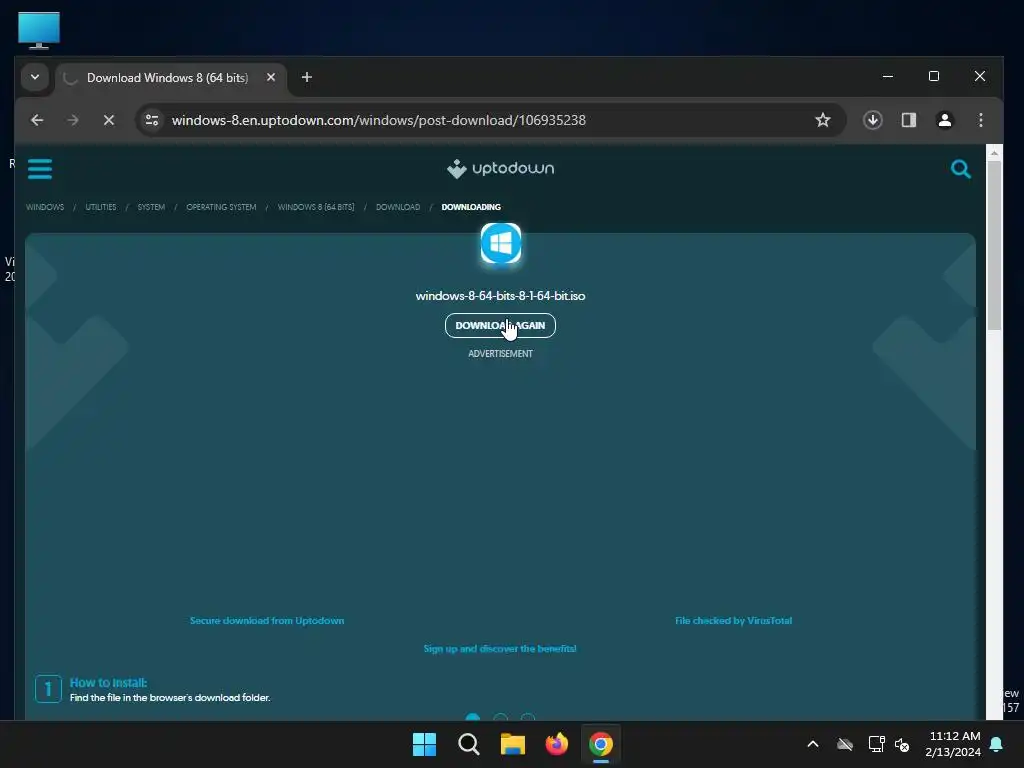Stop loading the page
Screen dimensions: 1024x768
pos(109,120)
